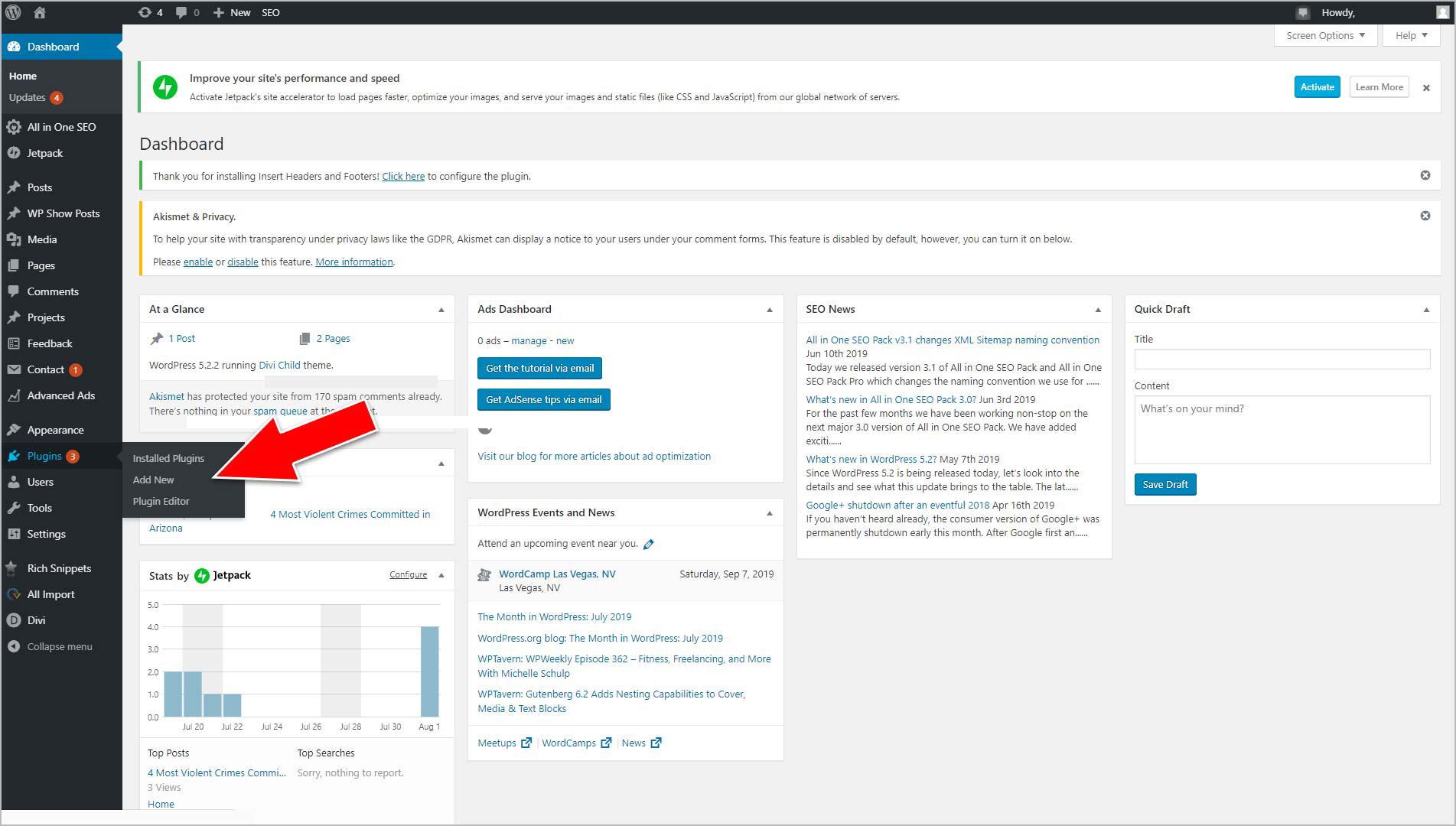Image resolution: width=1456 pixels, height=826 pixels.
Task: Open WP Show Posts menu item
Action: click(61, 213)
